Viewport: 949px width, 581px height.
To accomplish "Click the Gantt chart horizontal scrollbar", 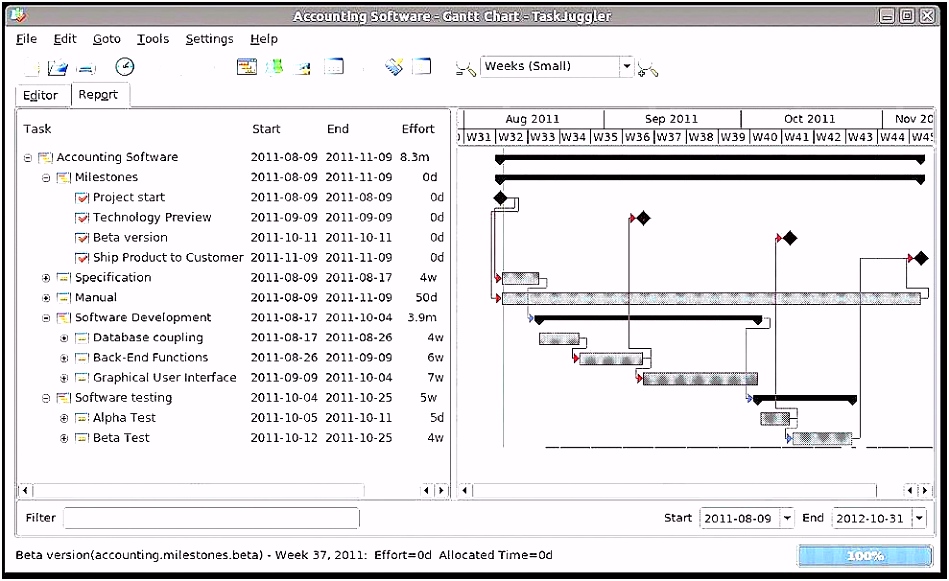I will [695, 490].
